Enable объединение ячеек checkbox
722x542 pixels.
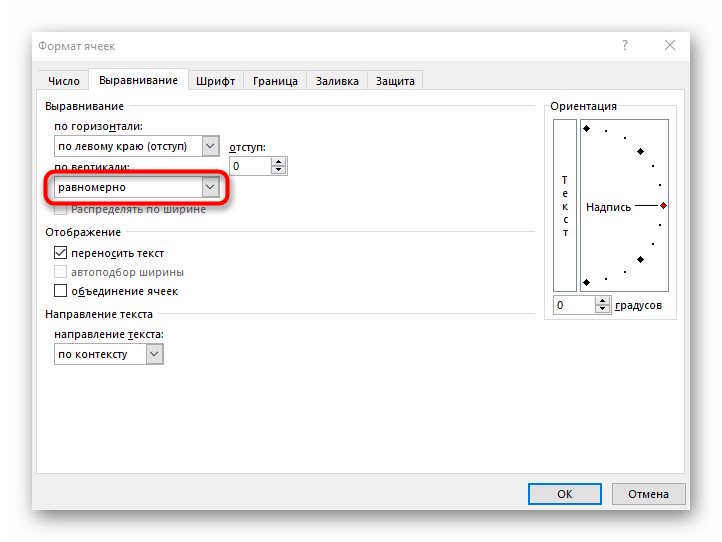point(60,291)
